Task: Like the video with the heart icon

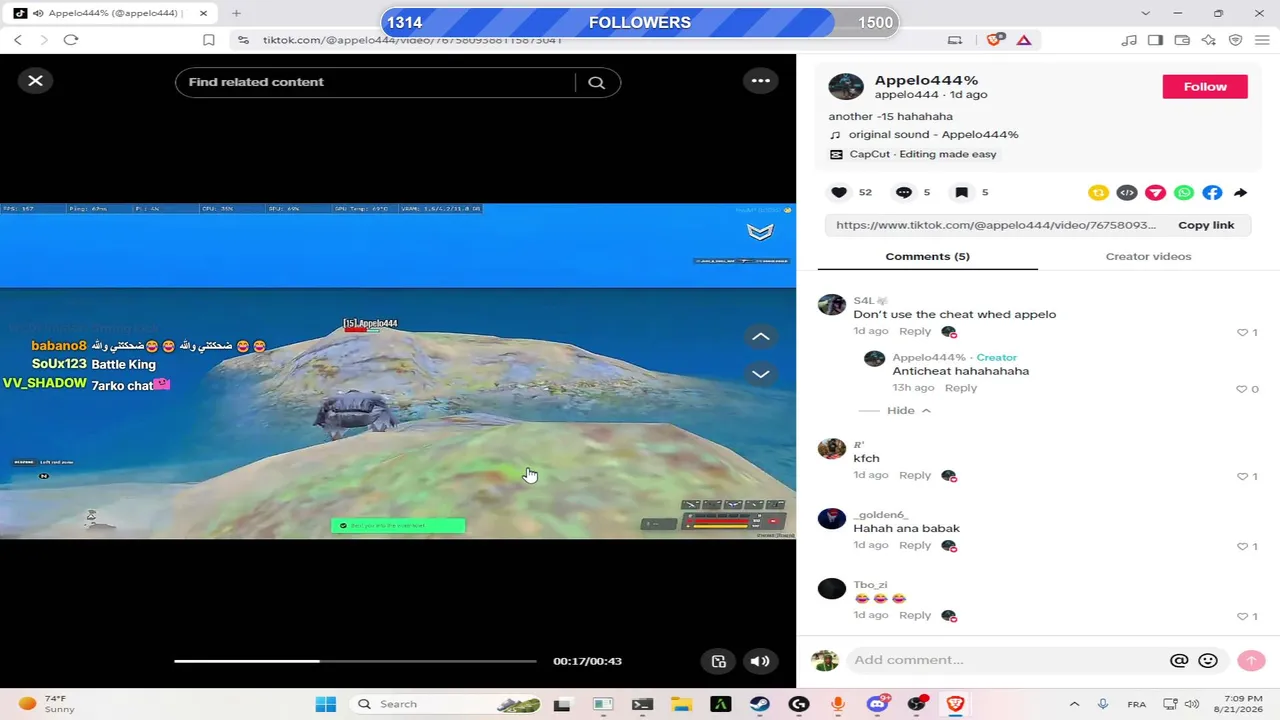Action: coord(839,192)
